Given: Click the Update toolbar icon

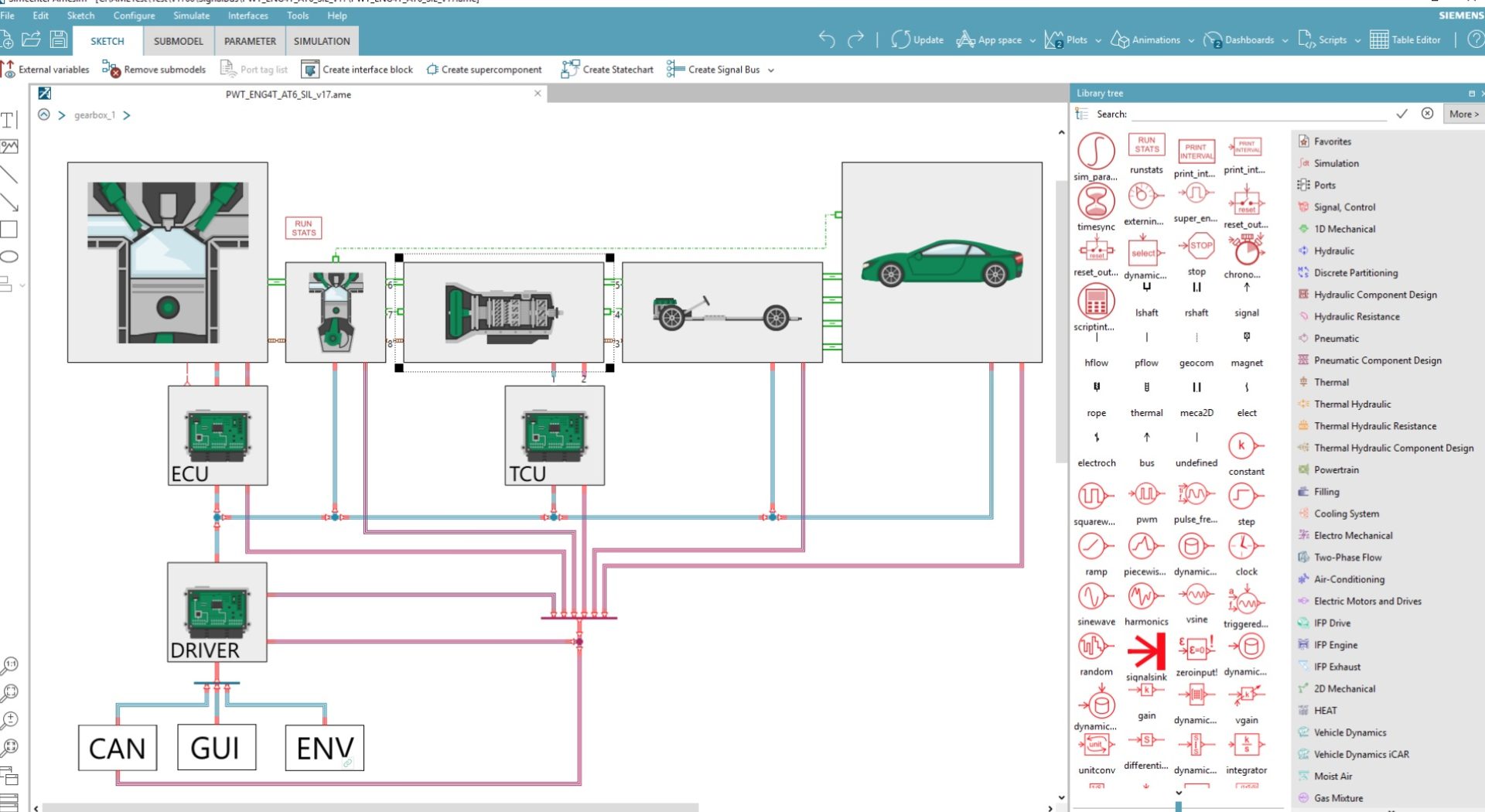Looking at the screenshot, I should pyautogui.click(x=917, y=40).
